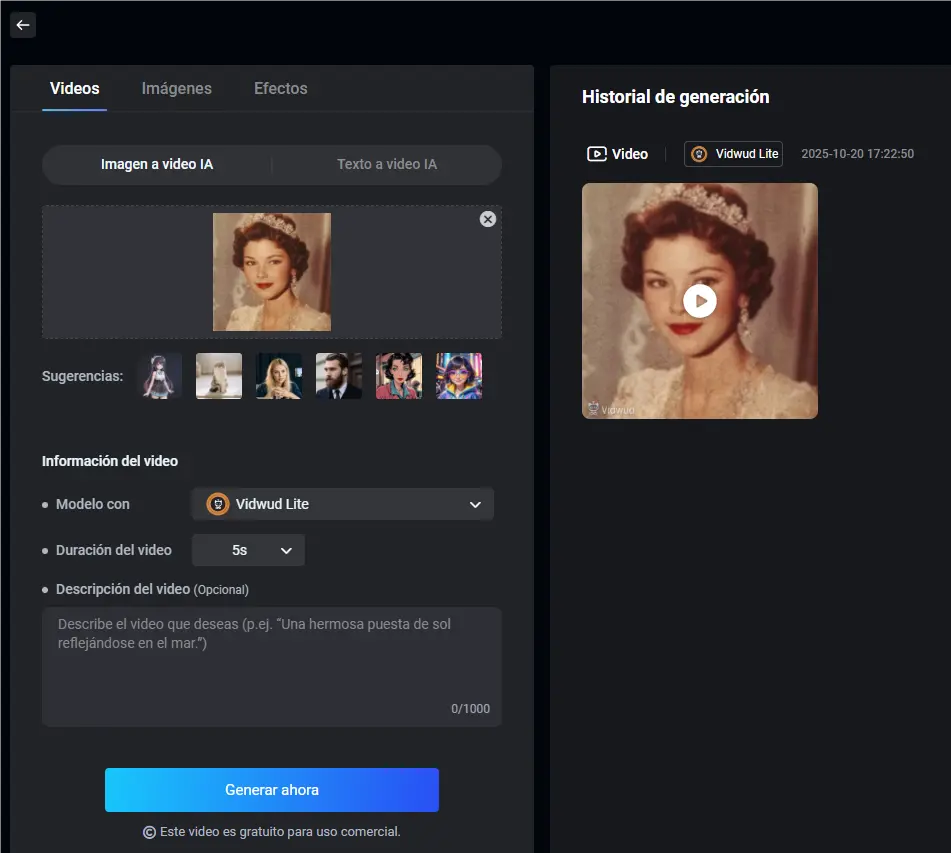951x853 pixels.
Task: Switch to the Efectos tab
Action: click(281, 88)
